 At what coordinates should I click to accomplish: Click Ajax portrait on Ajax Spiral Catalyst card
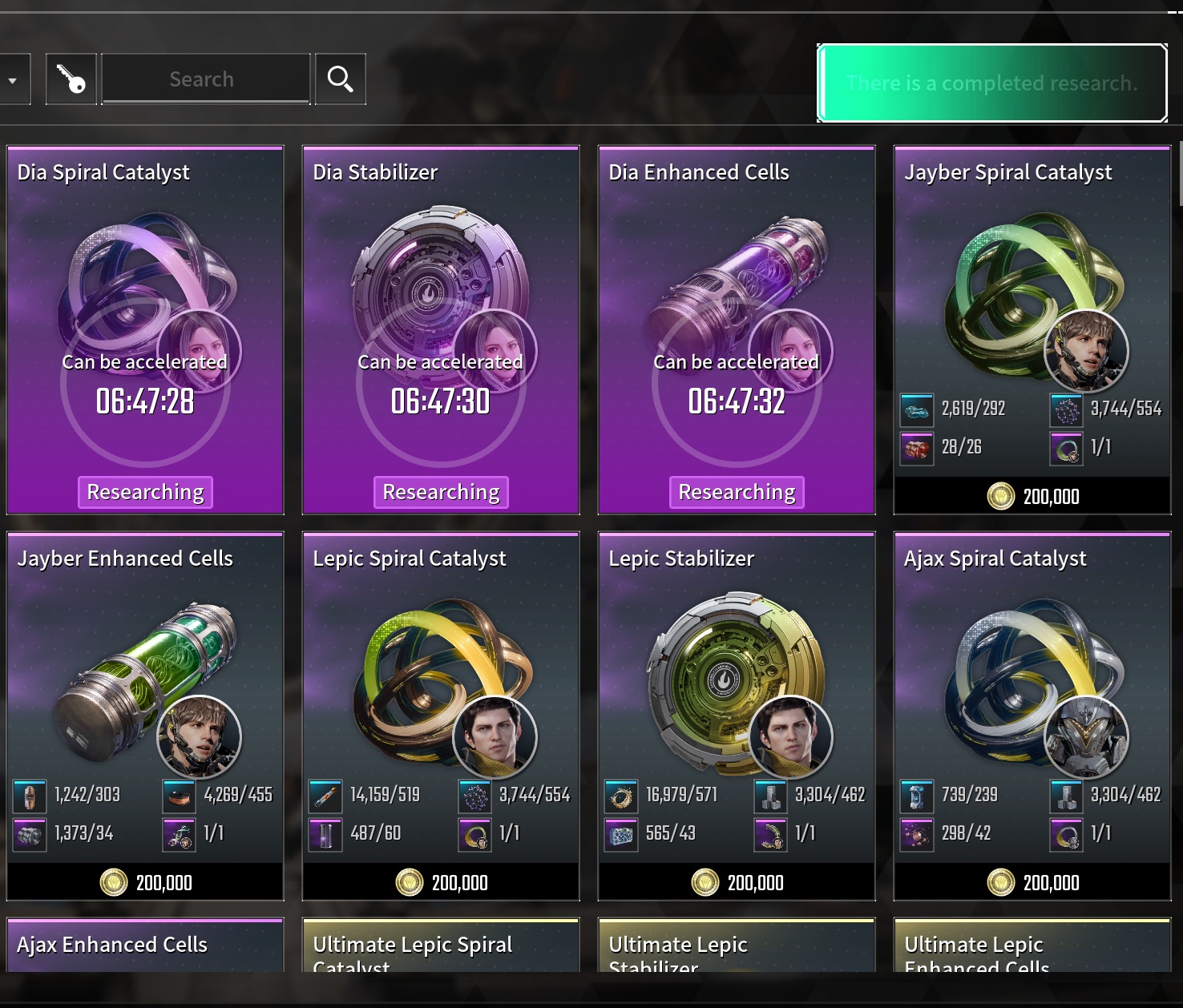[1086, 738]
